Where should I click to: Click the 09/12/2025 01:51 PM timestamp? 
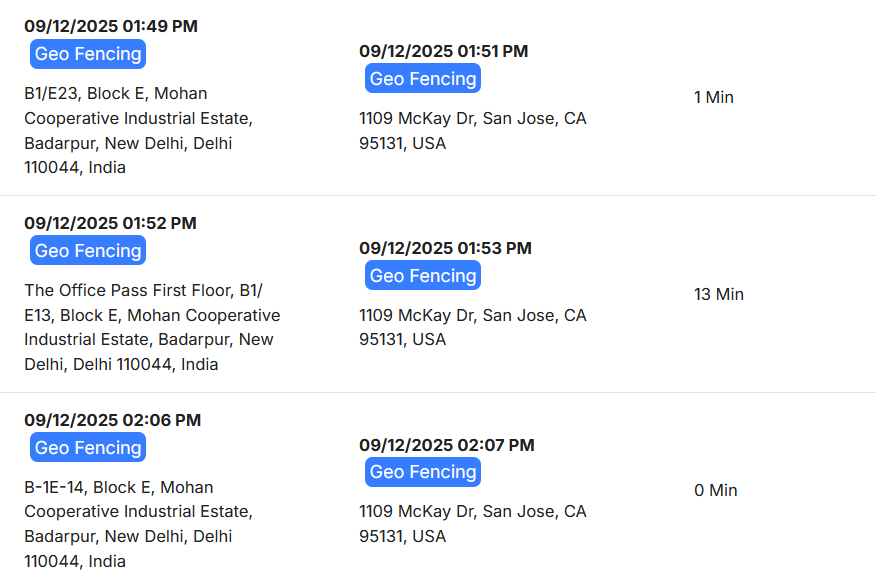tap(443, 51)
